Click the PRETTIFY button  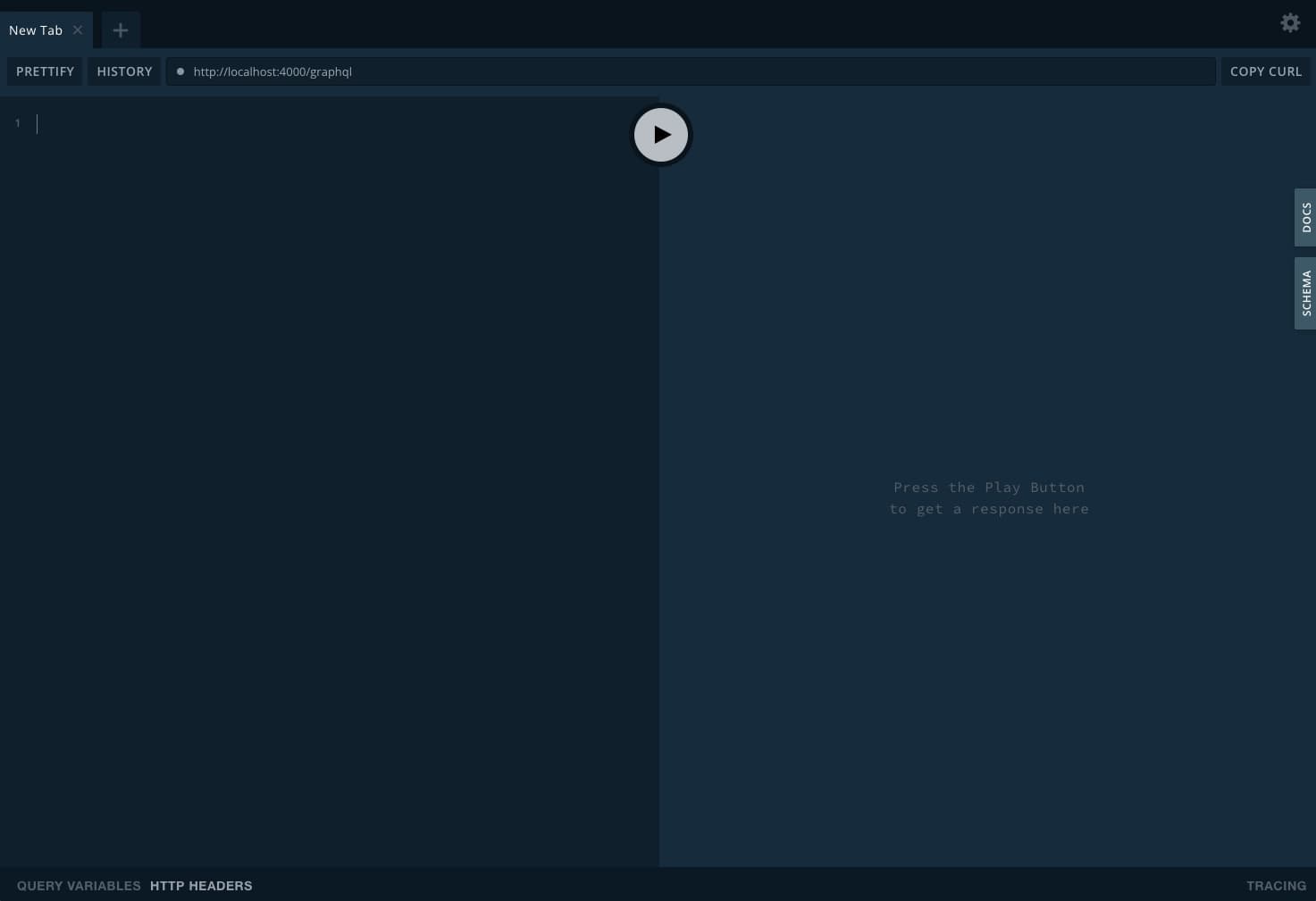[x=45, y=71]
